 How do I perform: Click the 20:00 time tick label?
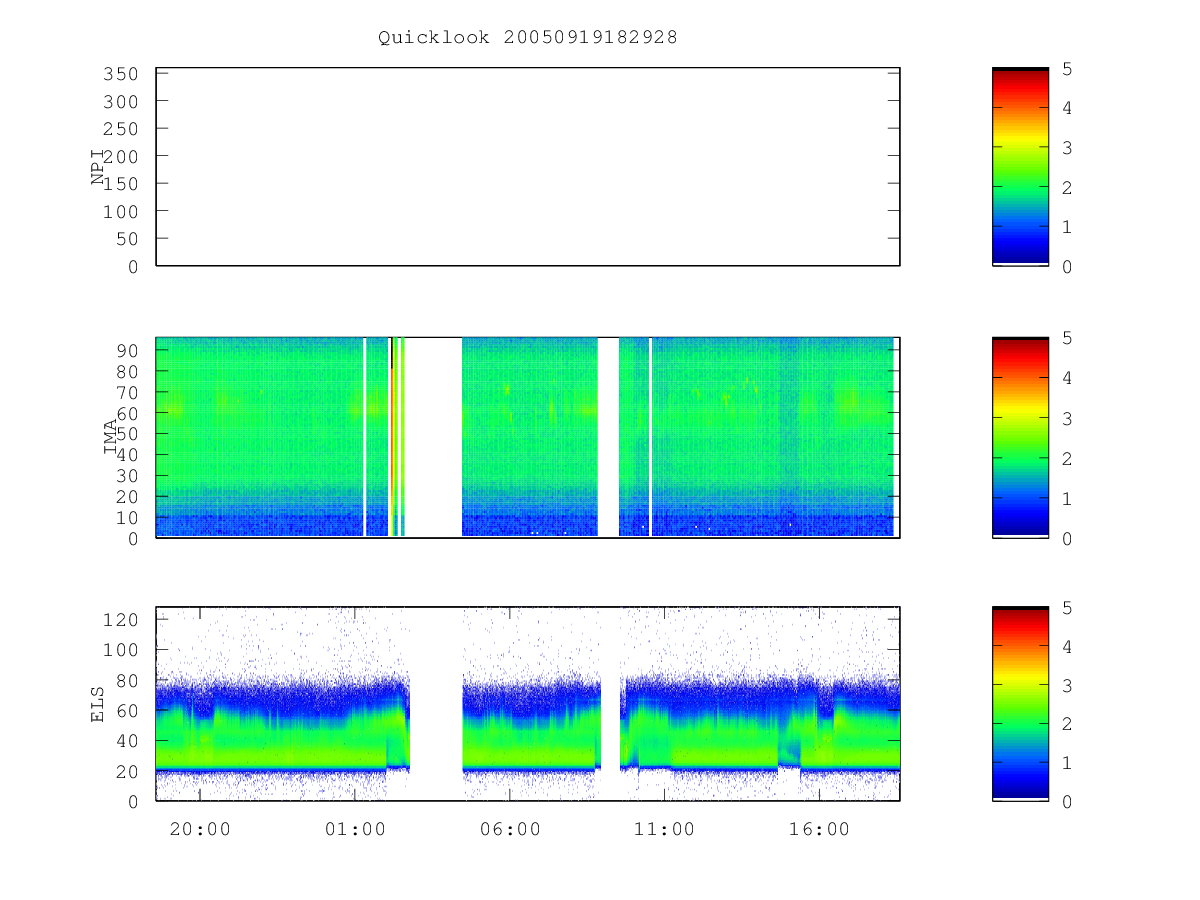coord(201,829)
